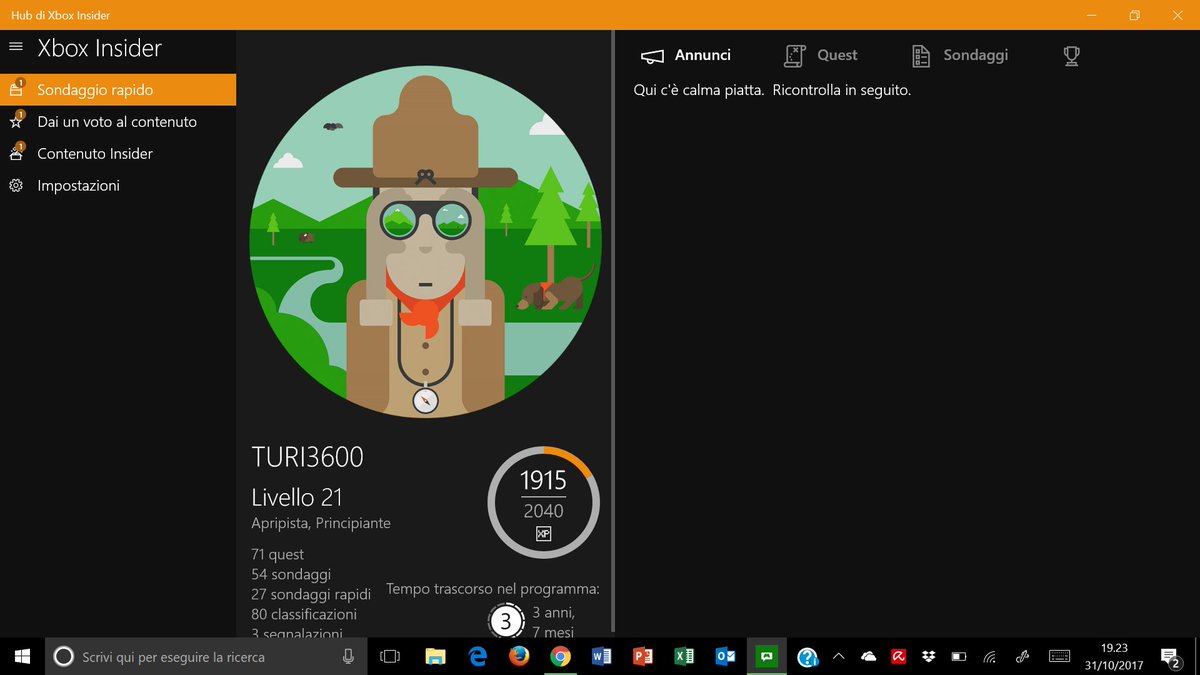
Task: Open PowerPoint from the taskbar
Action: click(642, 656)
